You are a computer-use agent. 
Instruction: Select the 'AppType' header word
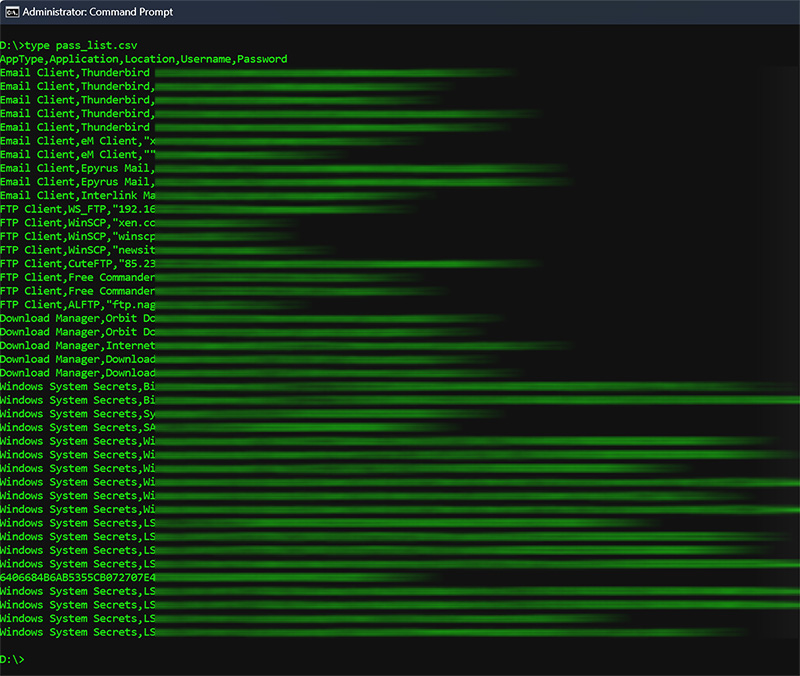pos(22,59)
